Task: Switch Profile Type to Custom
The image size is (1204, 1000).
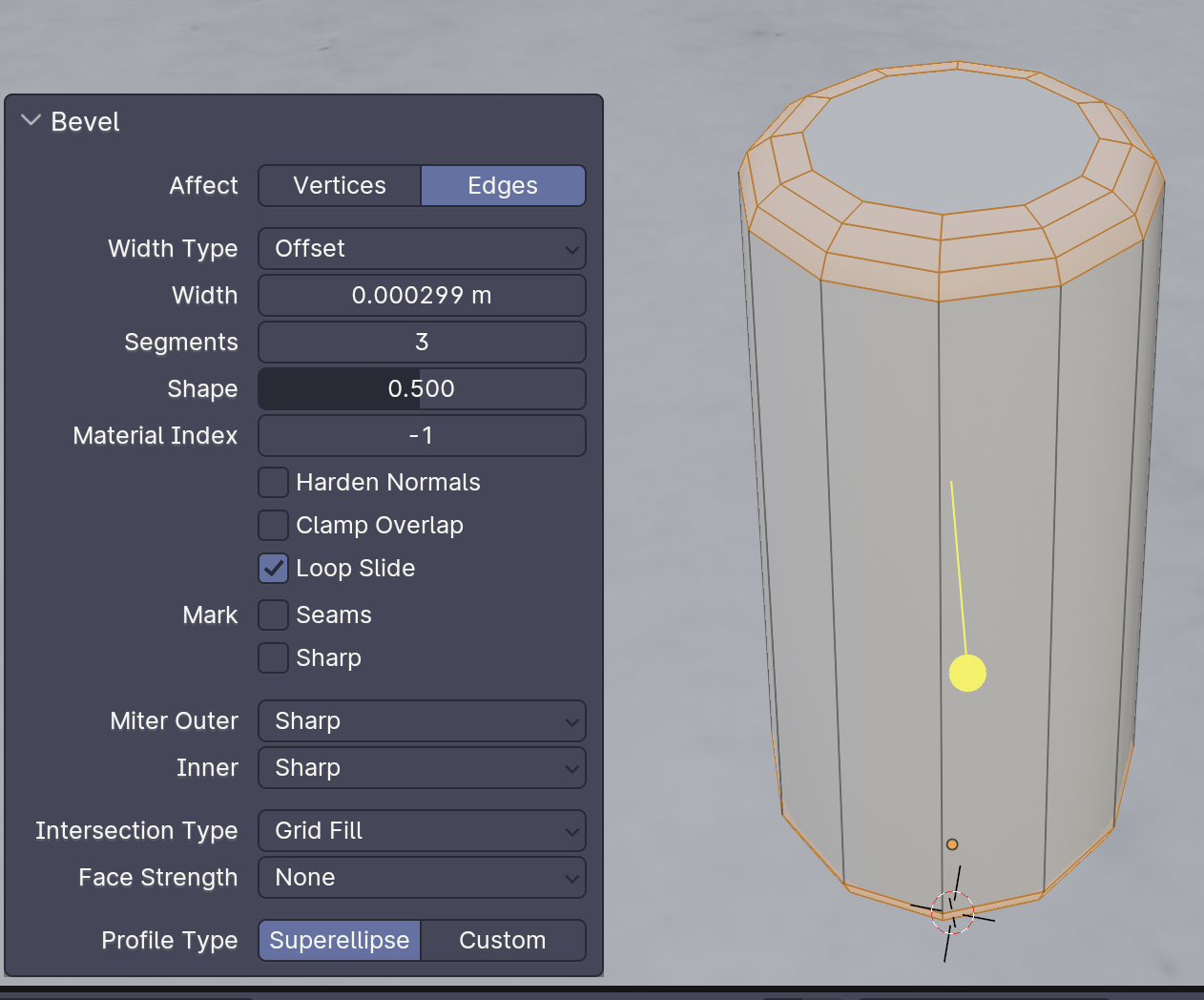Action: pos(503,940)
